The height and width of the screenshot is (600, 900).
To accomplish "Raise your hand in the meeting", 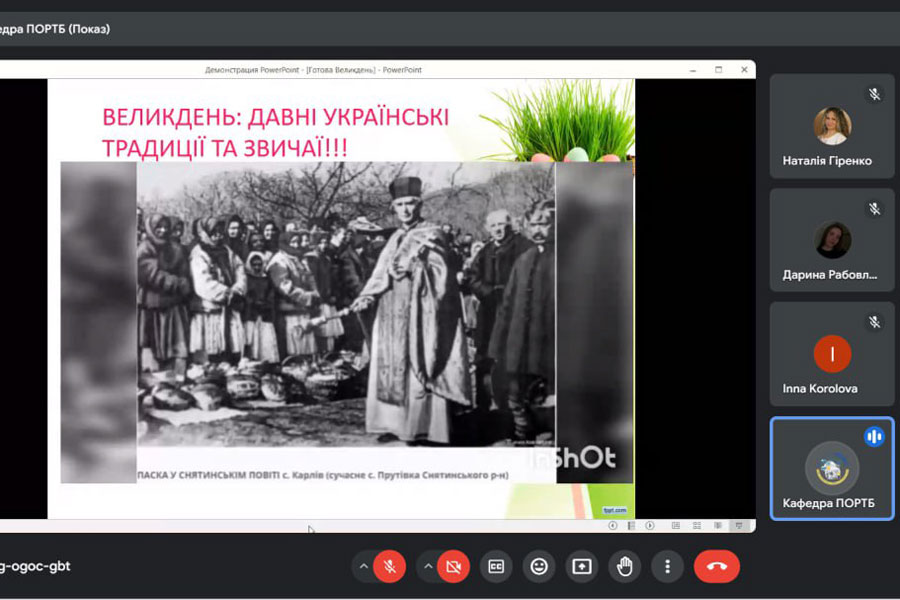I will click(625, 567).
